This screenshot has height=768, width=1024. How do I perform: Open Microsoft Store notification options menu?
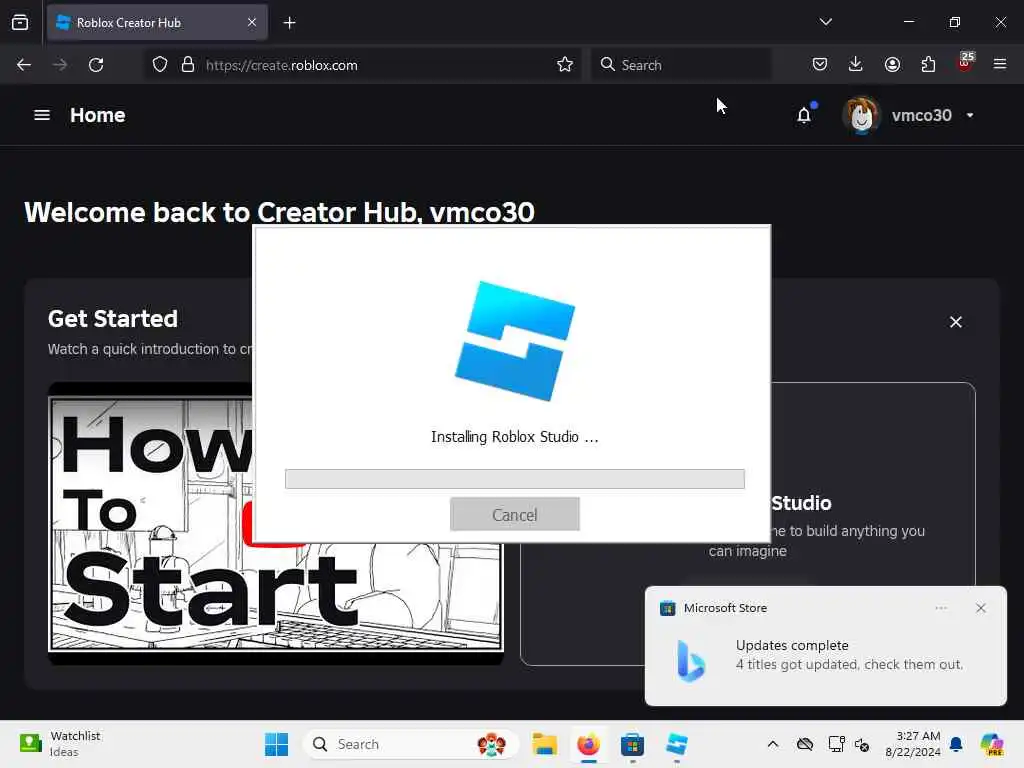941,608
